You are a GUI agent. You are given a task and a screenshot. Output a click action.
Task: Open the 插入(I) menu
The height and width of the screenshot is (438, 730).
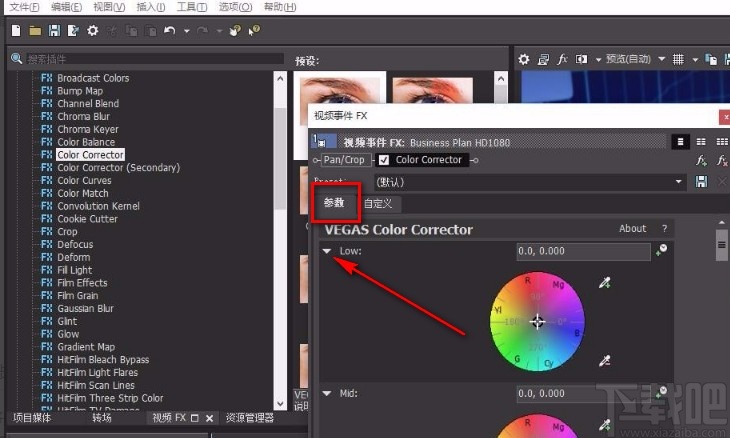151,7
